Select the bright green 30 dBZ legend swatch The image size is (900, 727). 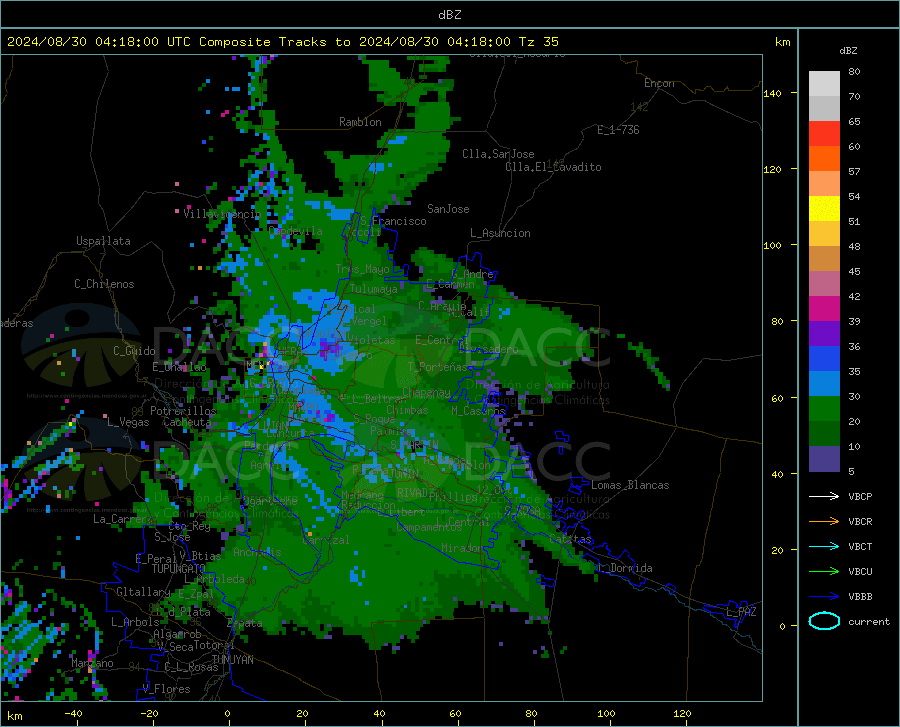[x=824, y=409]
